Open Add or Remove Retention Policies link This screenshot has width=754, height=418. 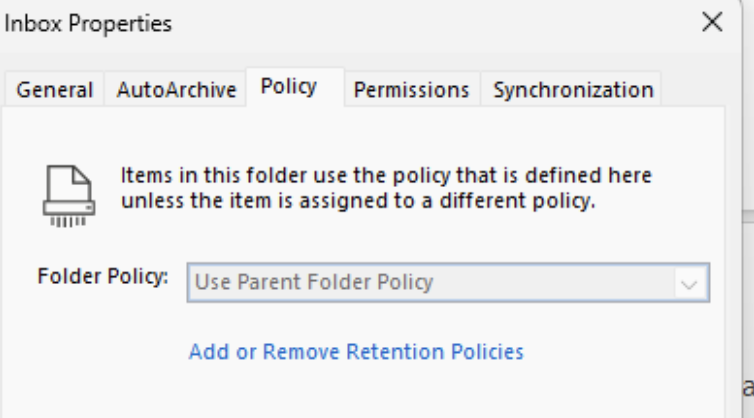point(356,352)
